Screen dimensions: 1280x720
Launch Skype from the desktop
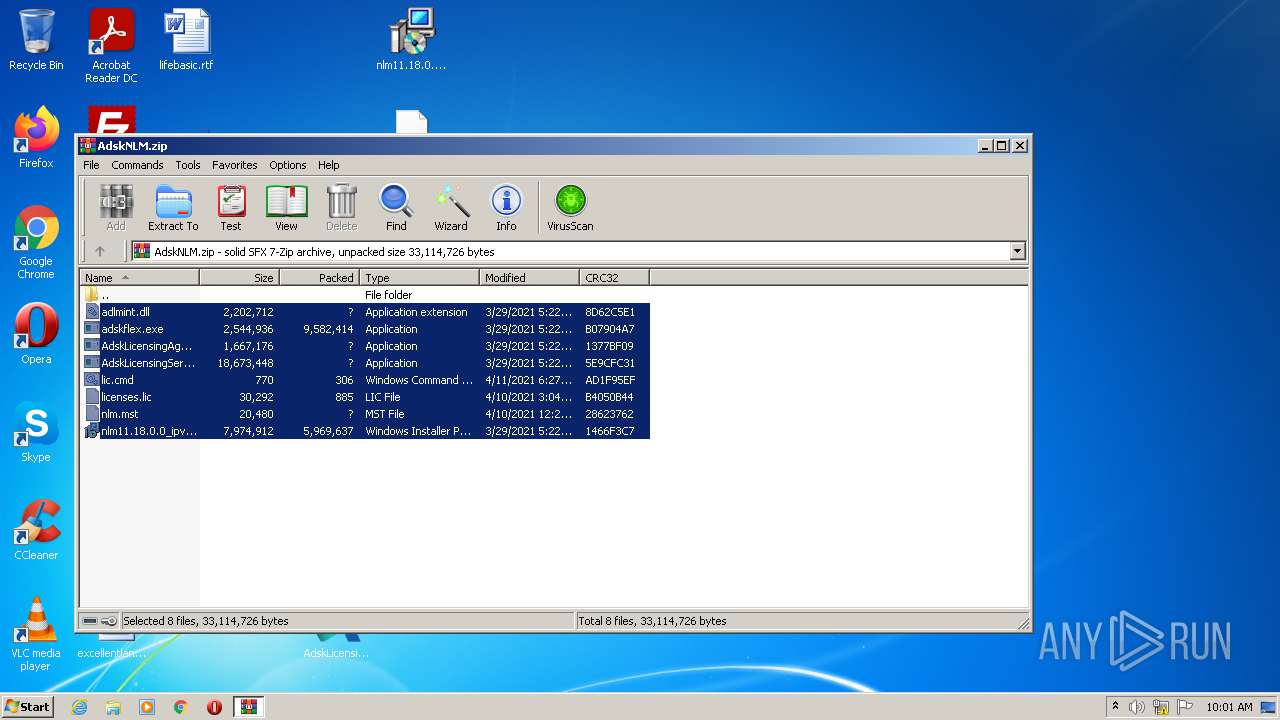[x=36, y=432]
